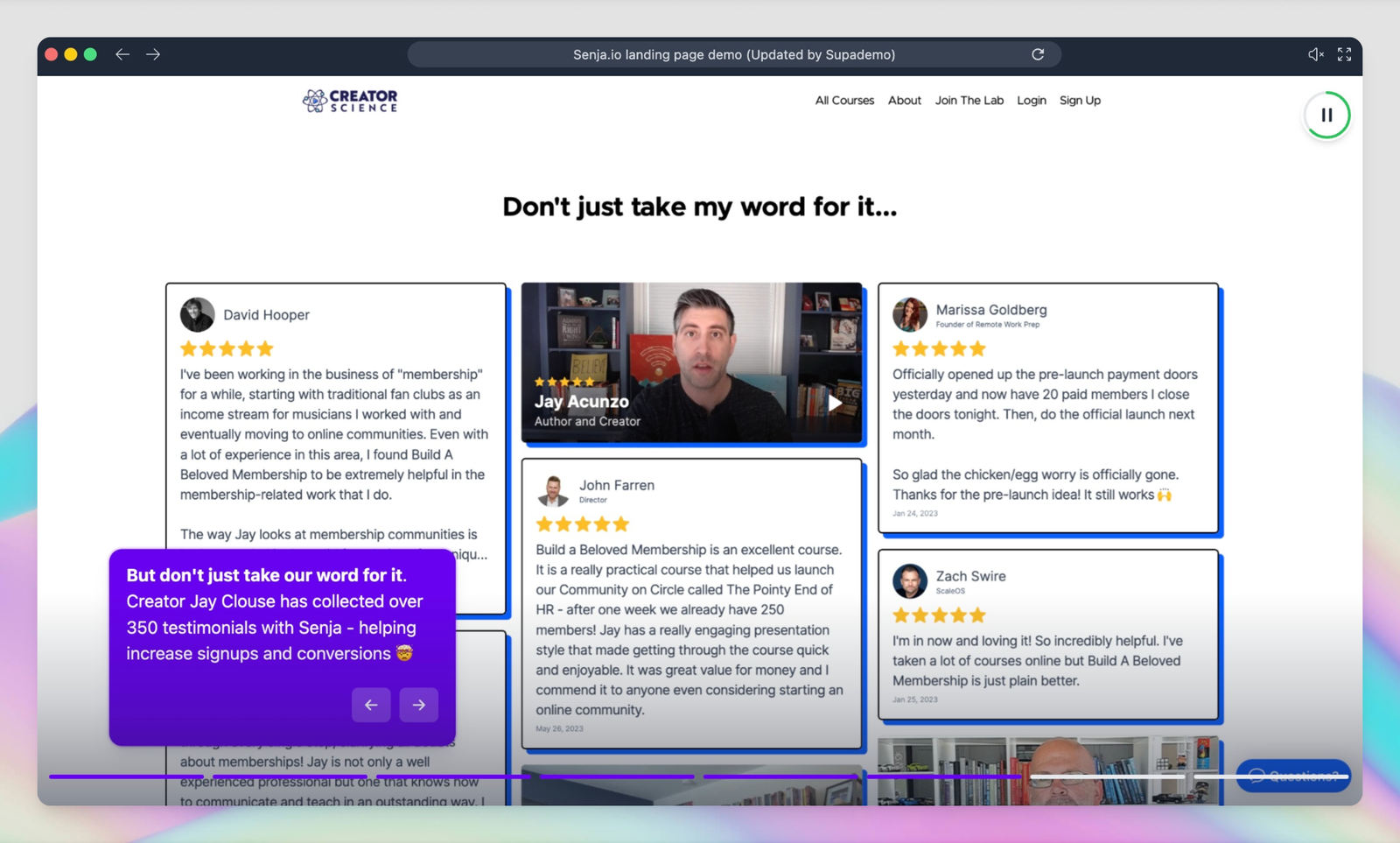The width and height of the screenshot is (1400, 843).
Task: Jump to the first demo progress segment
Action: pos(126,776)
